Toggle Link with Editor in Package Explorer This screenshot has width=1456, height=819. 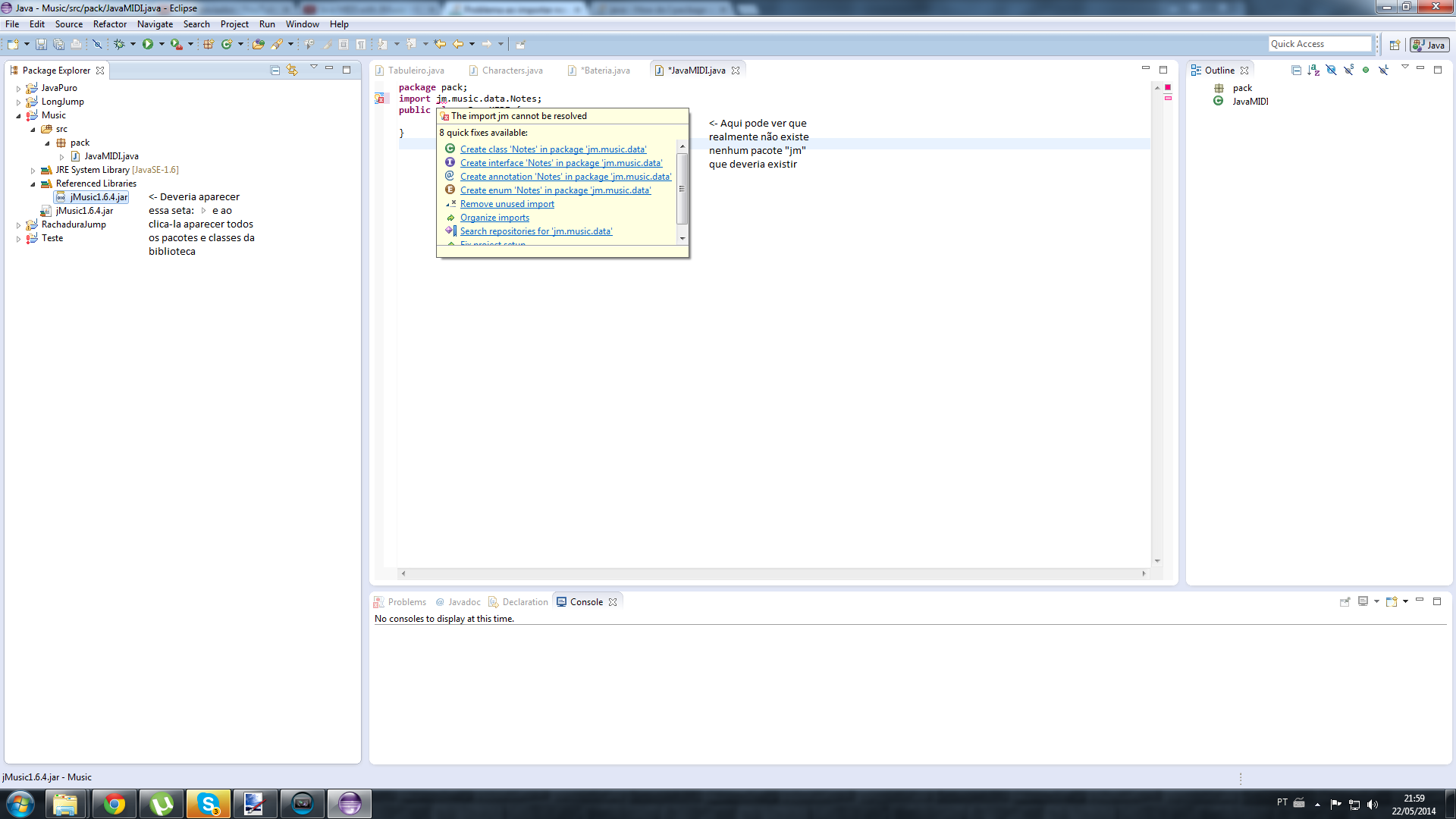292,70
